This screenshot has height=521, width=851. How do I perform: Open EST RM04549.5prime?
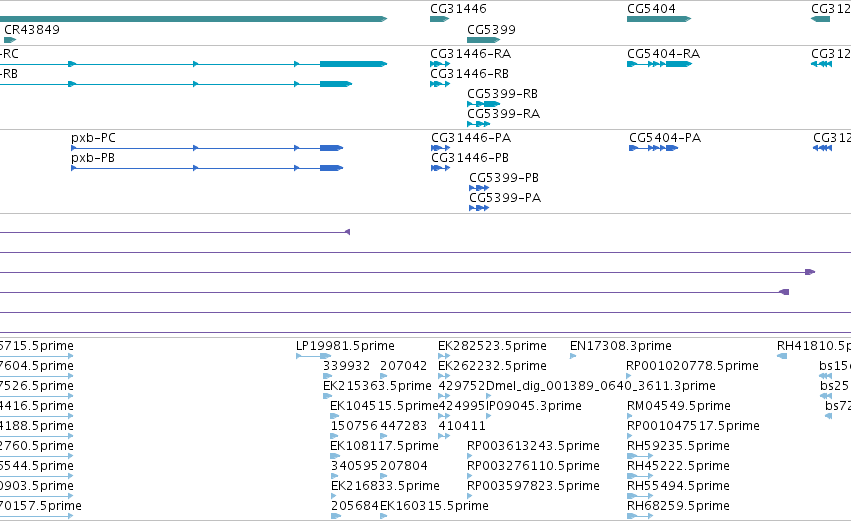click(x=679, y=406)
